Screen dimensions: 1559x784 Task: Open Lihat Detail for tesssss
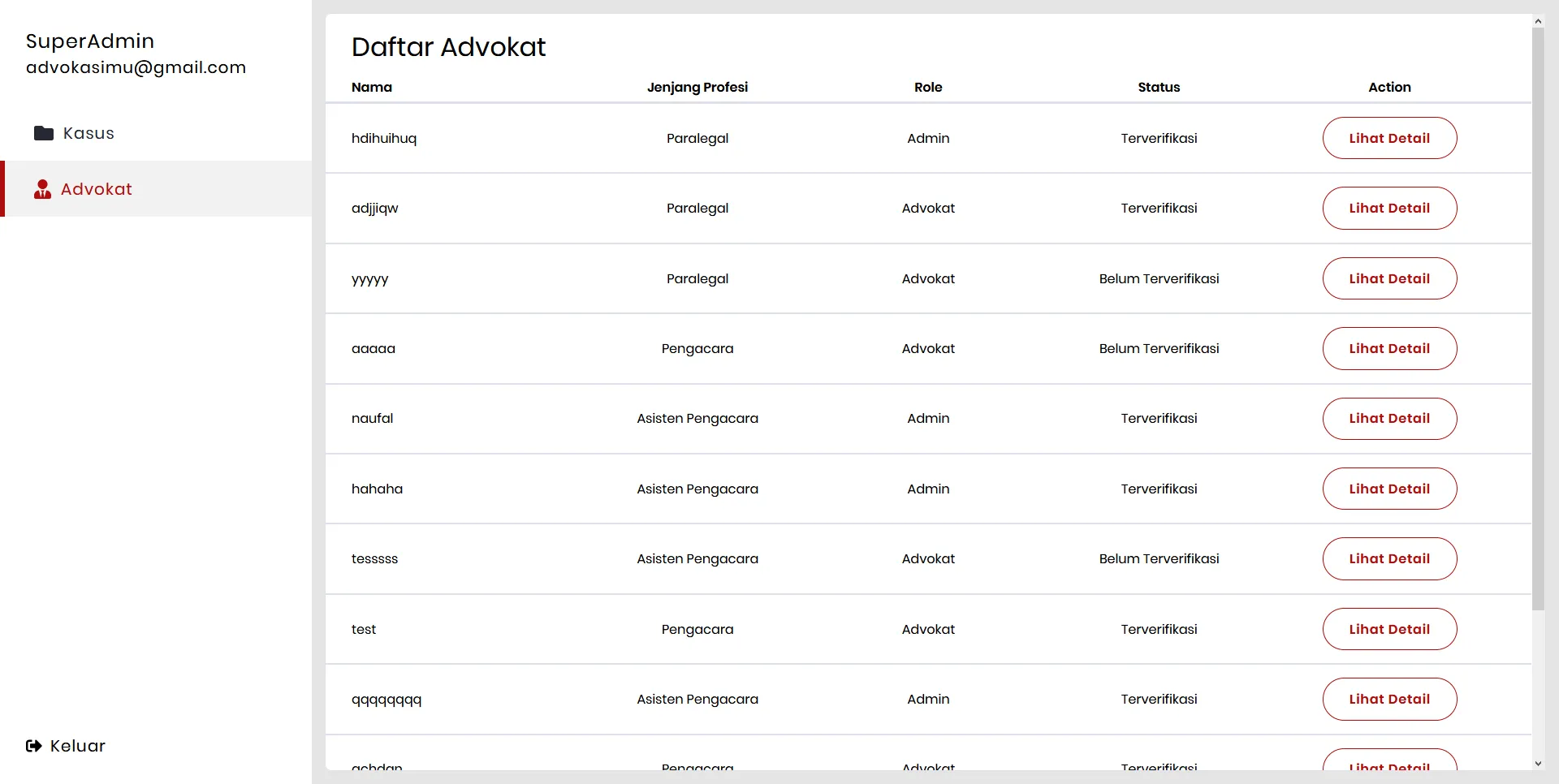1389,558
